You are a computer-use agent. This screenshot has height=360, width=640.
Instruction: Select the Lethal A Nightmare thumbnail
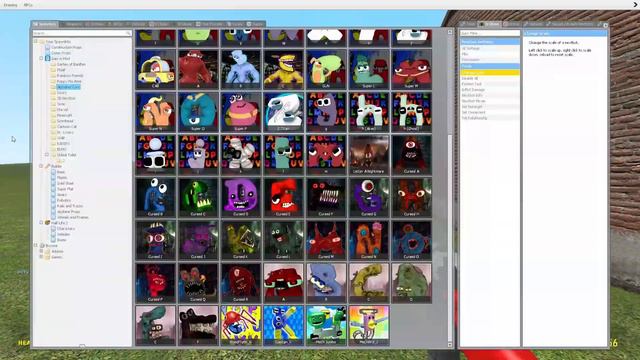[x=369, y=155]
